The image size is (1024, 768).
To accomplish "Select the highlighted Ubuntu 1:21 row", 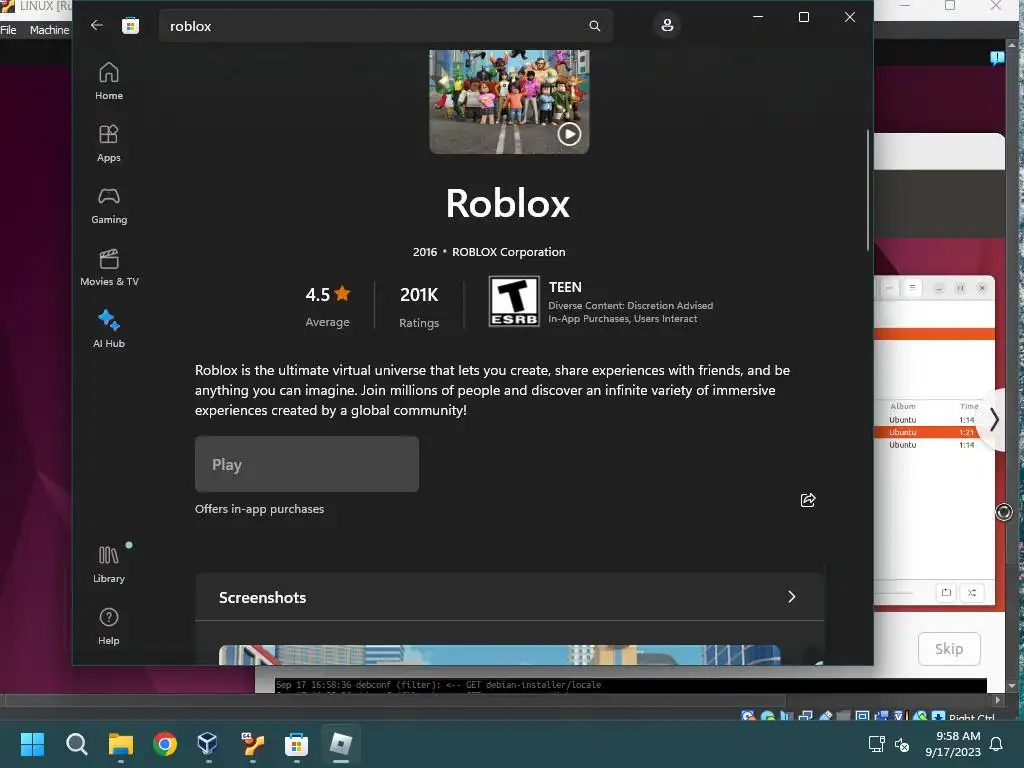I will pos(934,432).
